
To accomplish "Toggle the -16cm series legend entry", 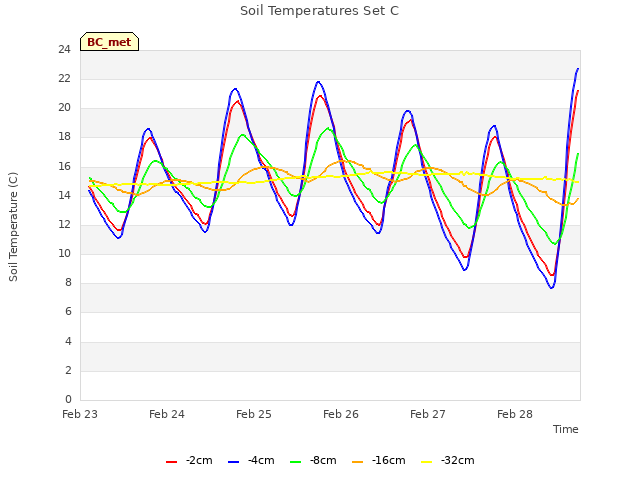I will (378, 461).
